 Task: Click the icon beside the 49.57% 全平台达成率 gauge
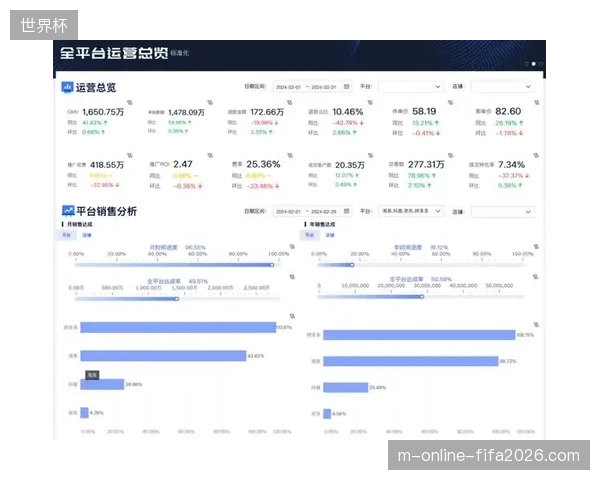[x=292, y=277]
